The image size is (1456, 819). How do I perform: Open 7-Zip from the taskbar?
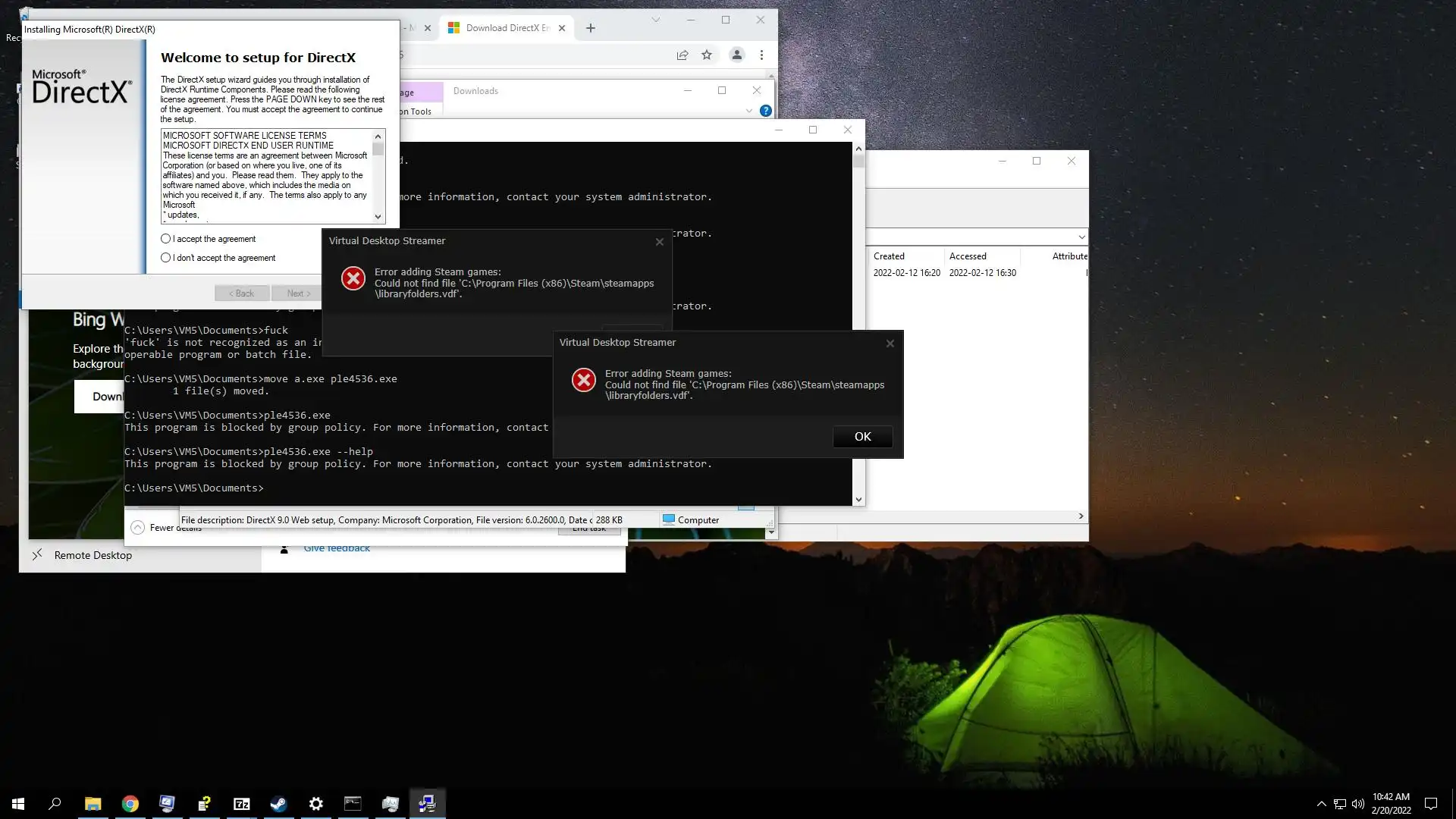coord(241,804)
